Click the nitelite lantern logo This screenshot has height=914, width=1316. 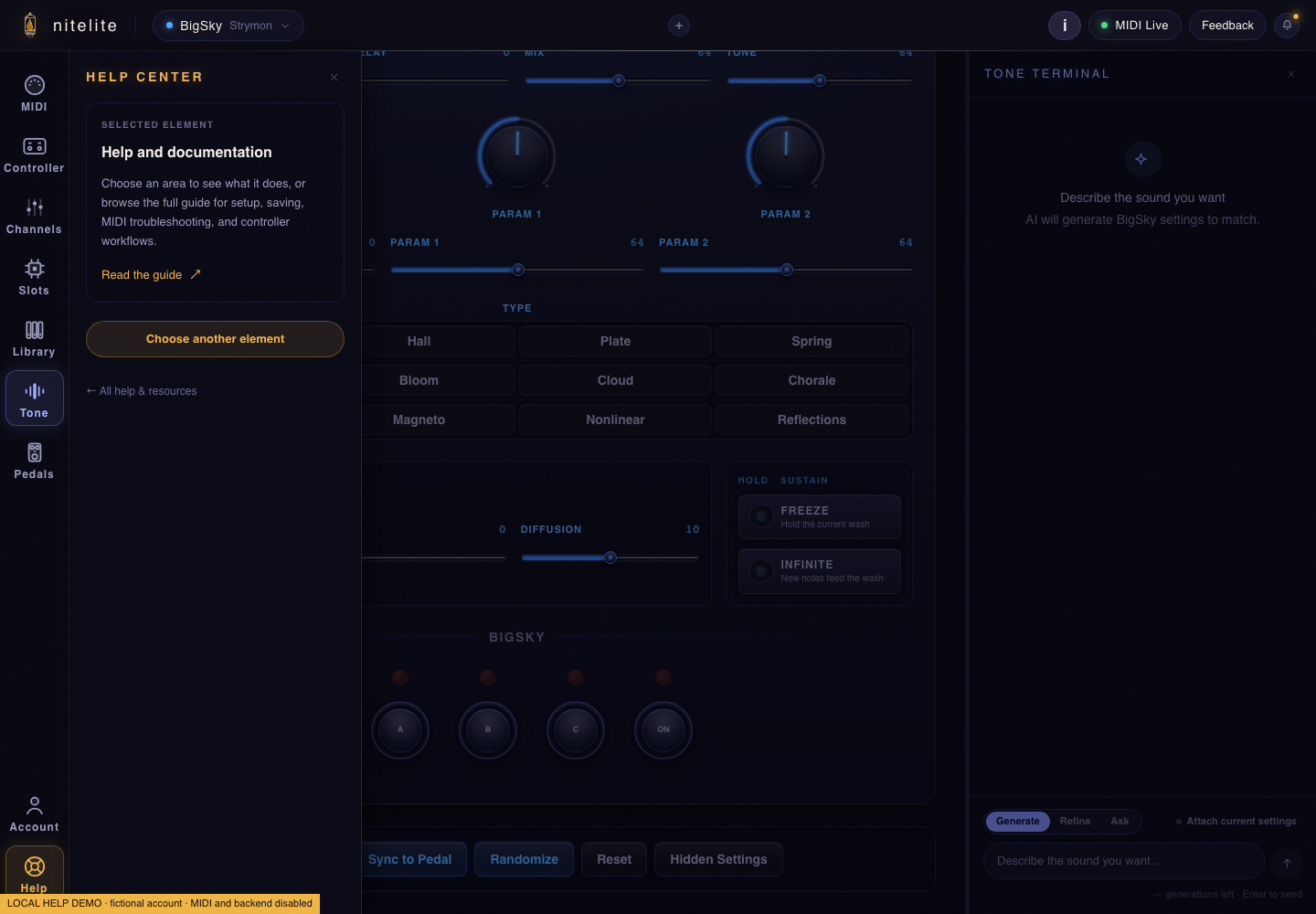[30, 25]
